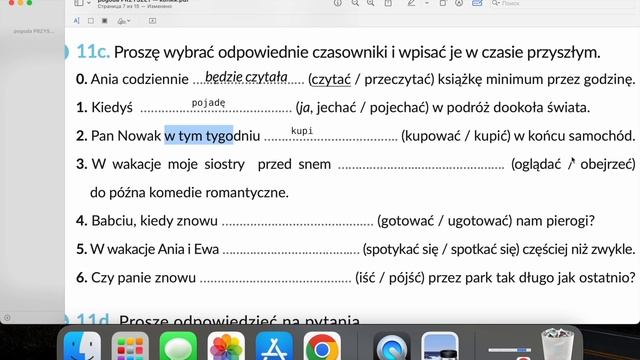The height and width of the screenshot is (360, 640).
Task: Click the search field in toolbar
Action: (563, 3)
